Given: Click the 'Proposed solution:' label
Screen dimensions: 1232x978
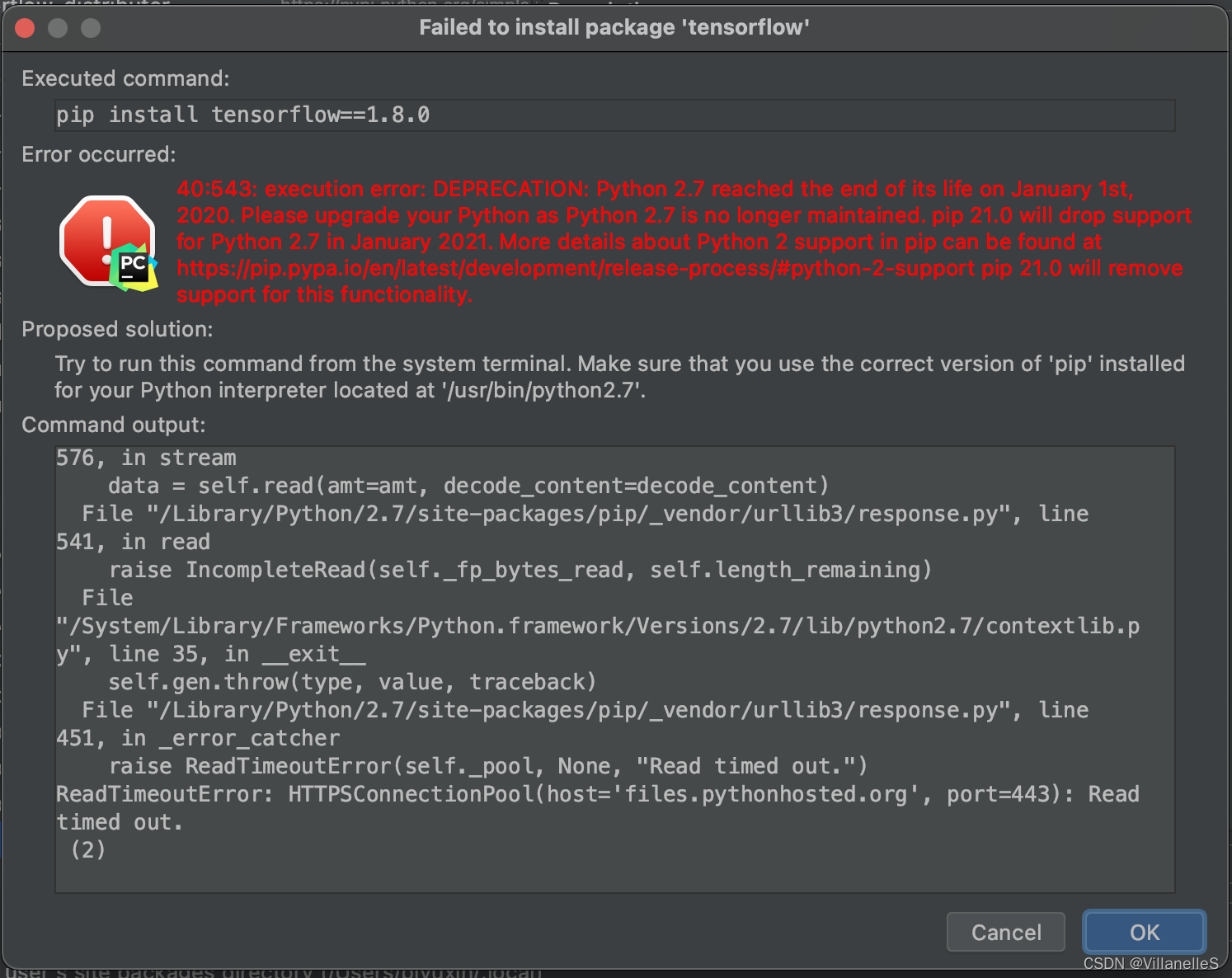Looking at the screenshot, I should 117,329.
